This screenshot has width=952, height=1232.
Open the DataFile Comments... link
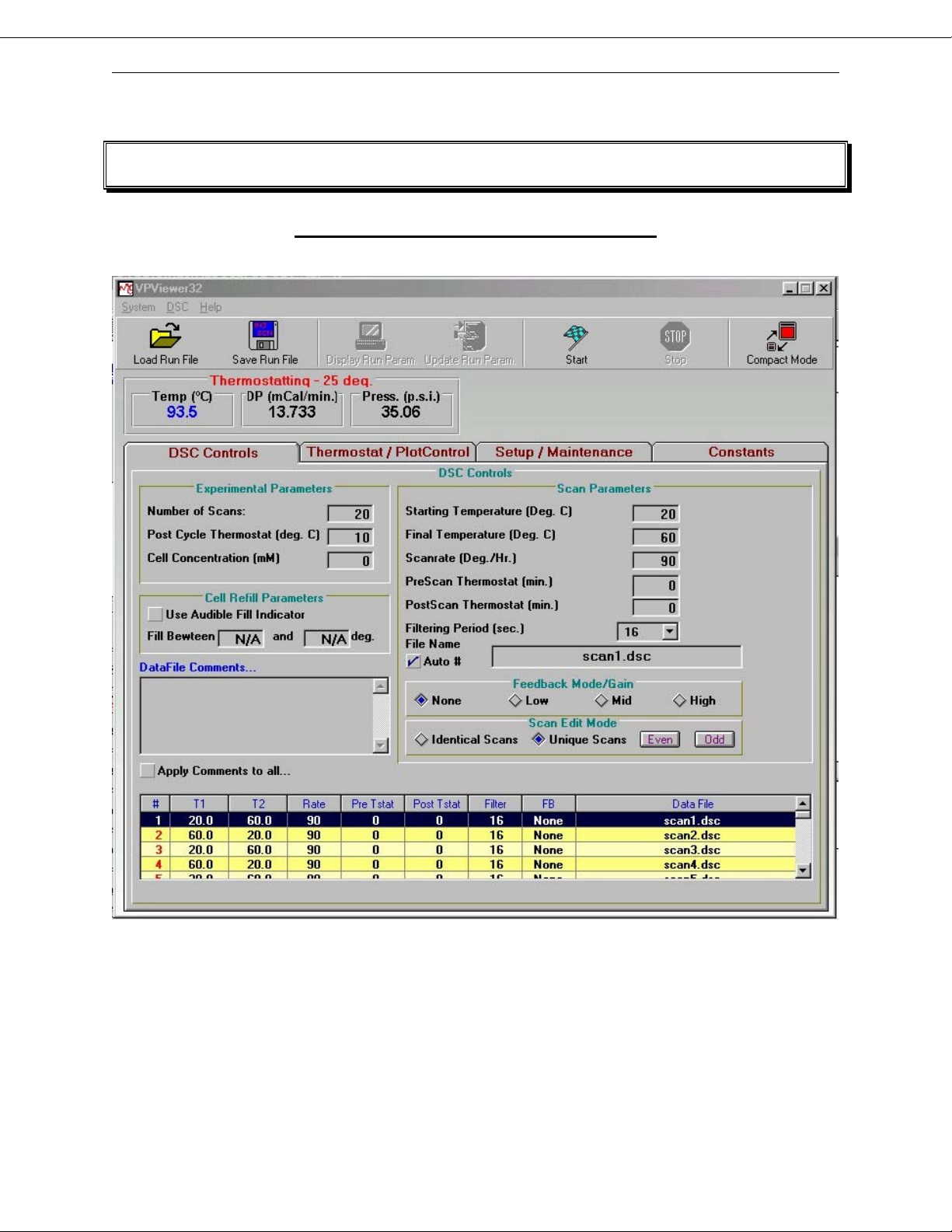click(197, 667)
